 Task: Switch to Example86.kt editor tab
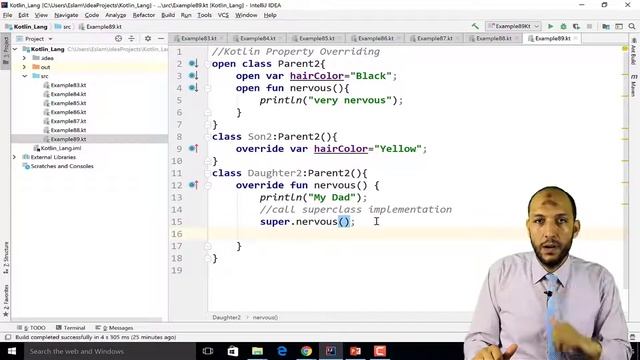coord(376,38)
